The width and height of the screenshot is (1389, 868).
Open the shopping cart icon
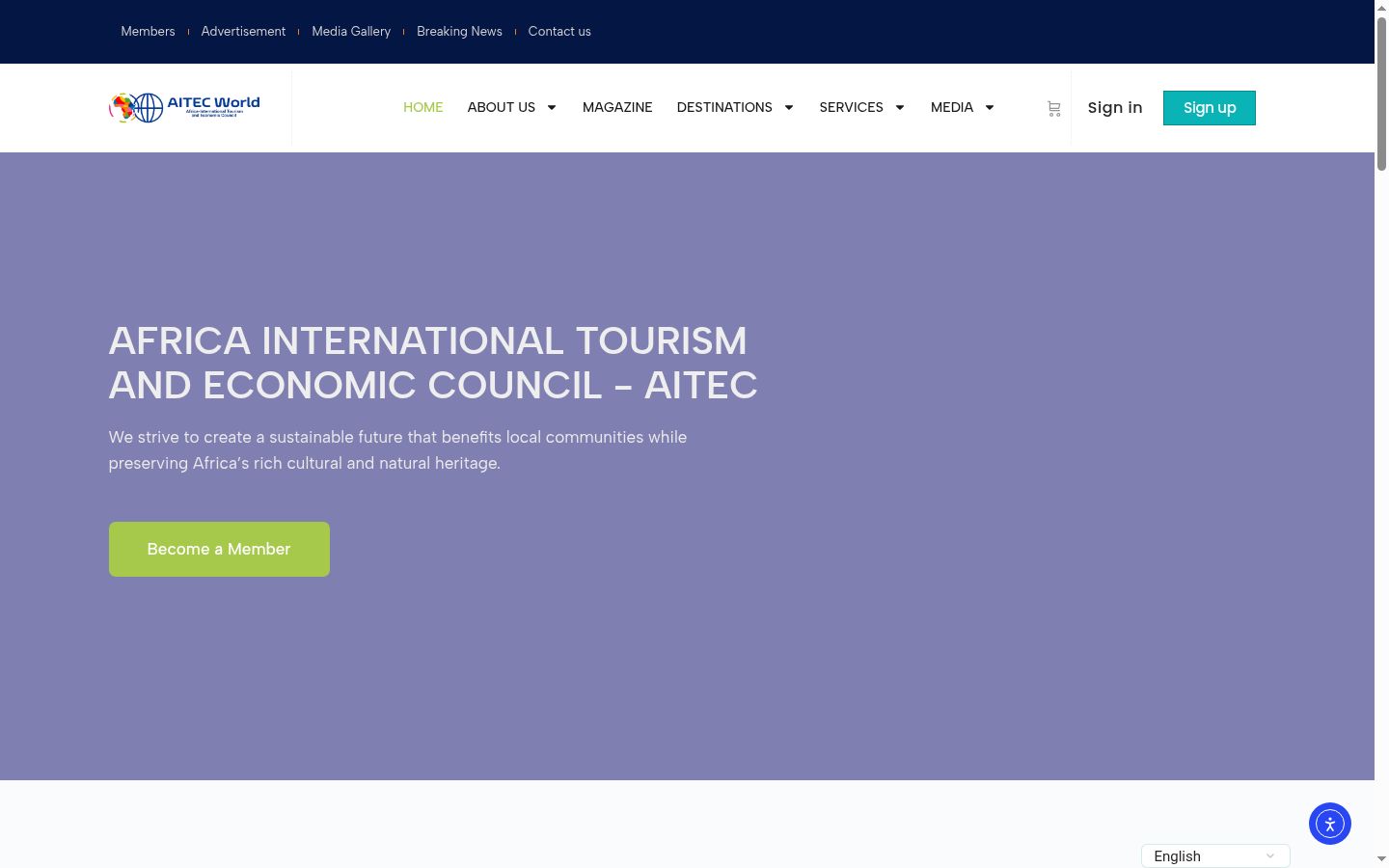coord(1053,109)
